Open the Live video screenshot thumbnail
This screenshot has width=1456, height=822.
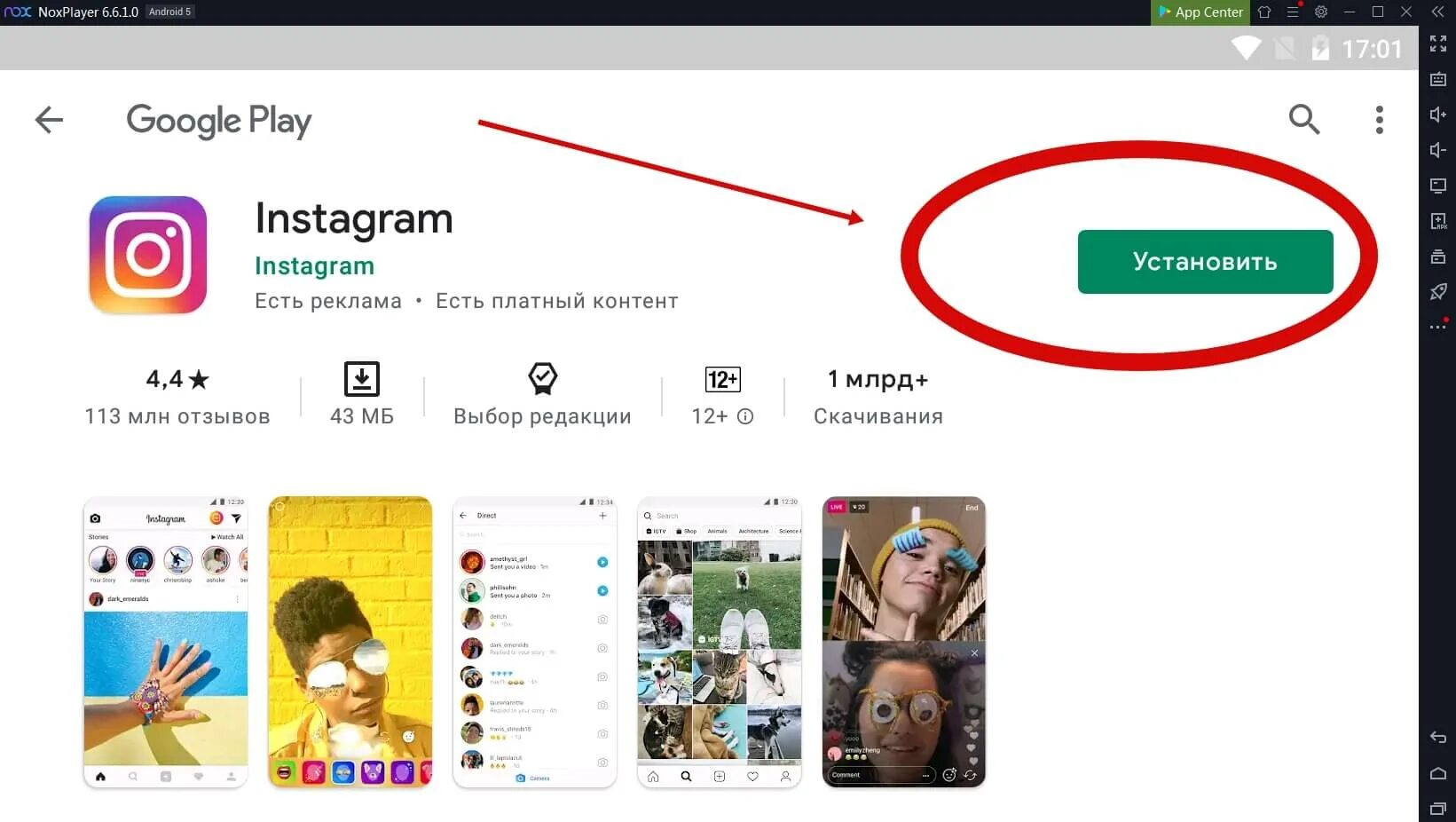pos(904,642)
